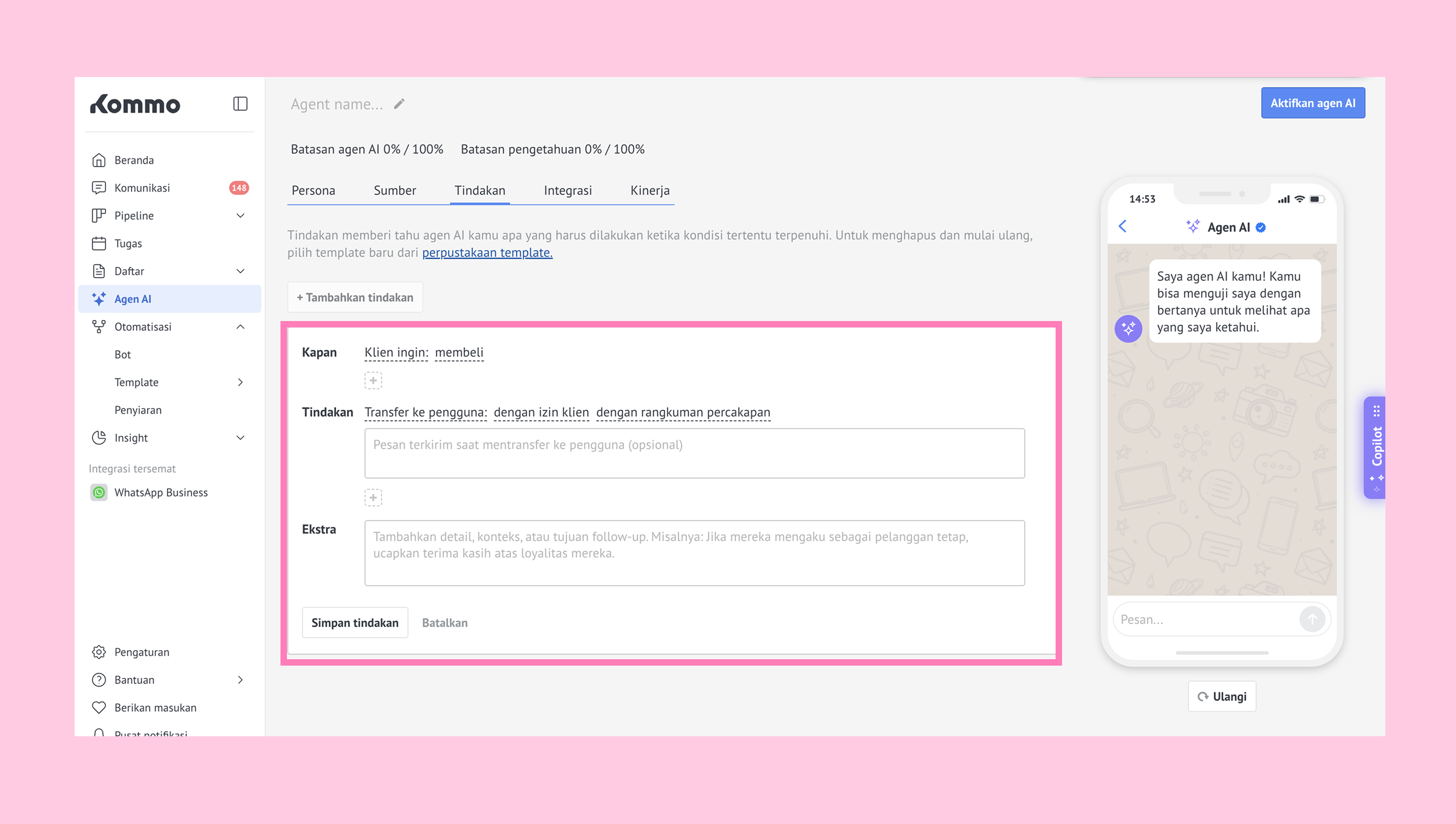The height and width of the screenshot is (824, 1456).
Task: Click the plus icon below Tindakan message box
Action: (373, 498)
